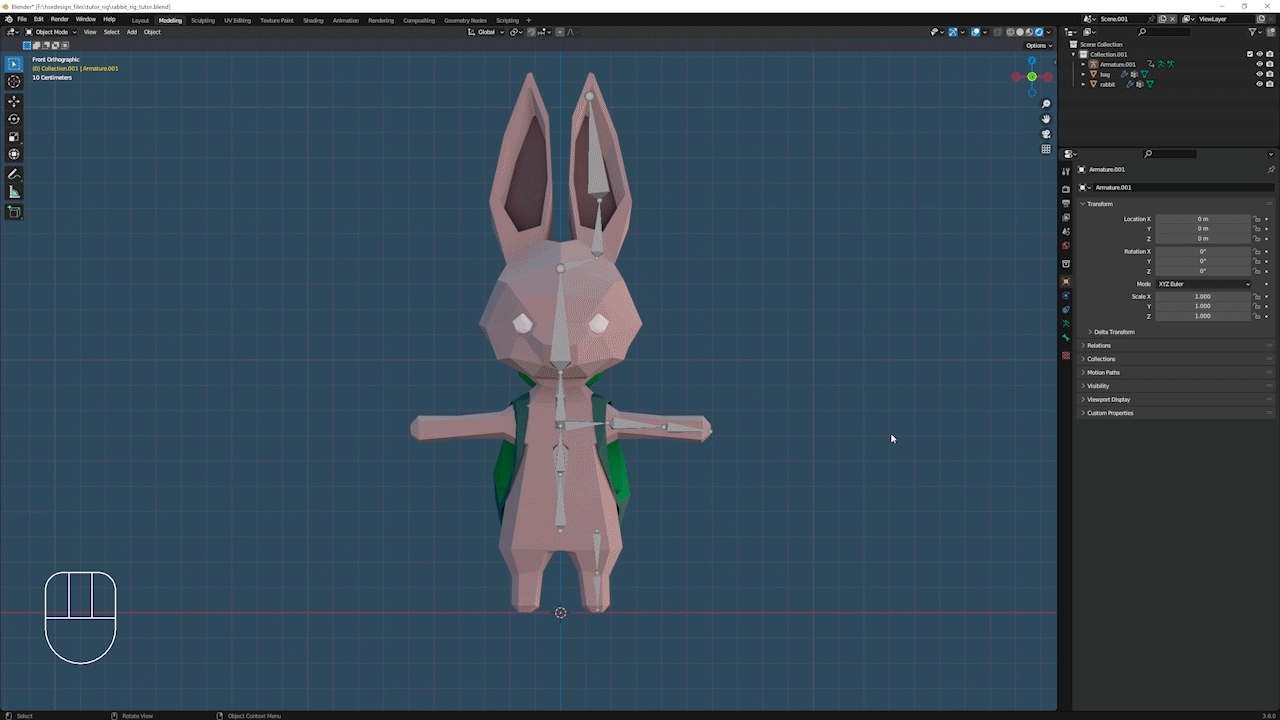Toggle visibility of Armature.001 in the outliner
The height and width of the screenshot is (720, 1280).
click(x=1259, y=64)
